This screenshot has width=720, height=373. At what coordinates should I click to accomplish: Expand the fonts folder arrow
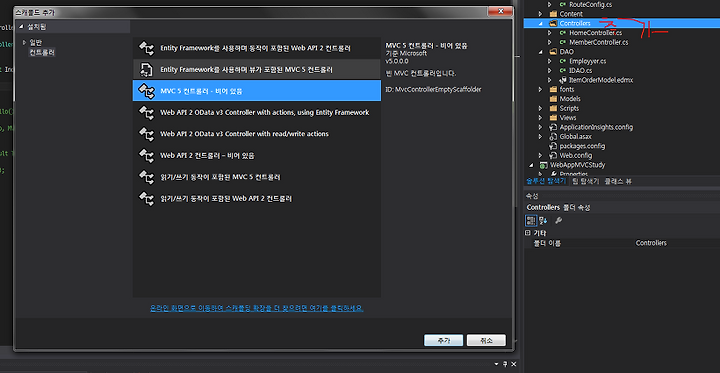tap(541, 90)
